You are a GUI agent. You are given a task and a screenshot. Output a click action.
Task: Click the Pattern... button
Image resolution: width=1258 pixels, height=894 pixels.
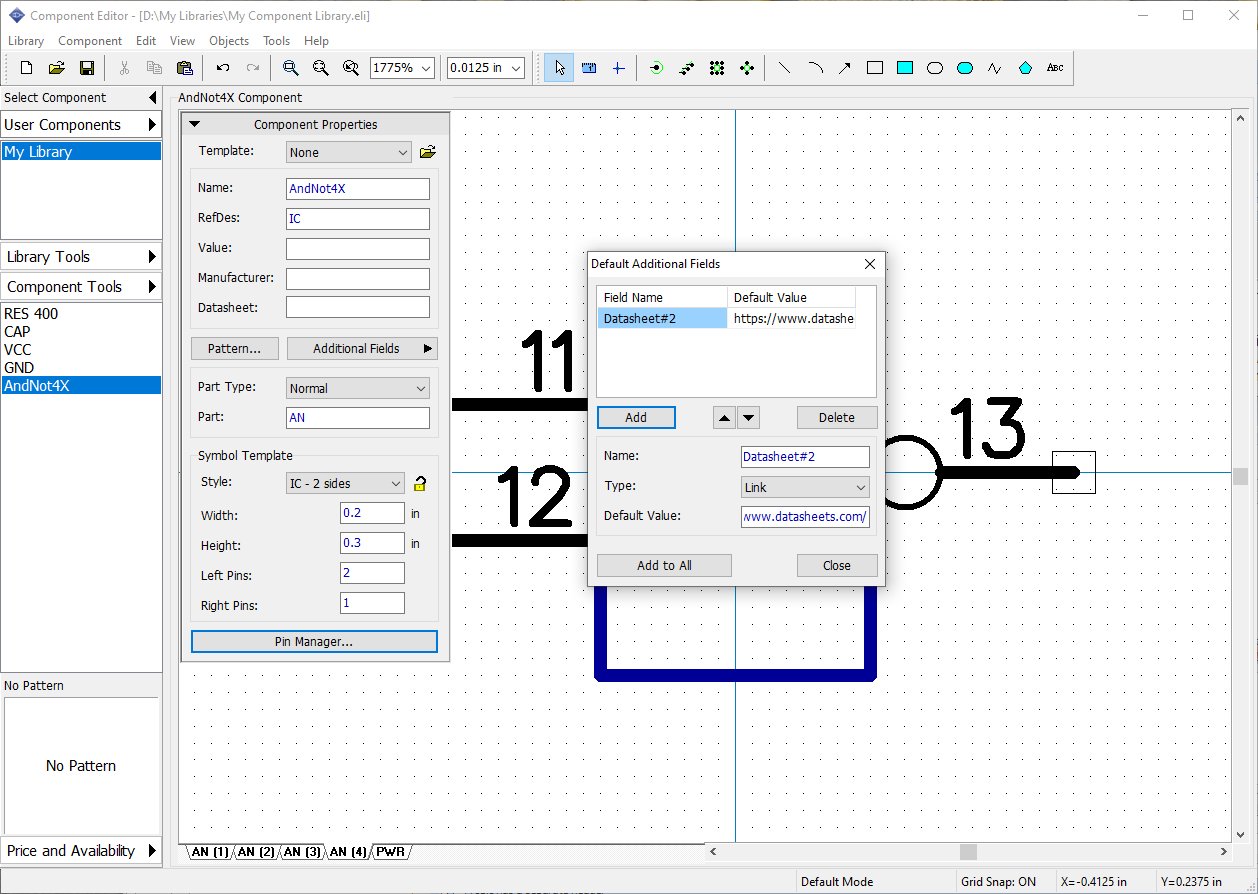(235, 348)
